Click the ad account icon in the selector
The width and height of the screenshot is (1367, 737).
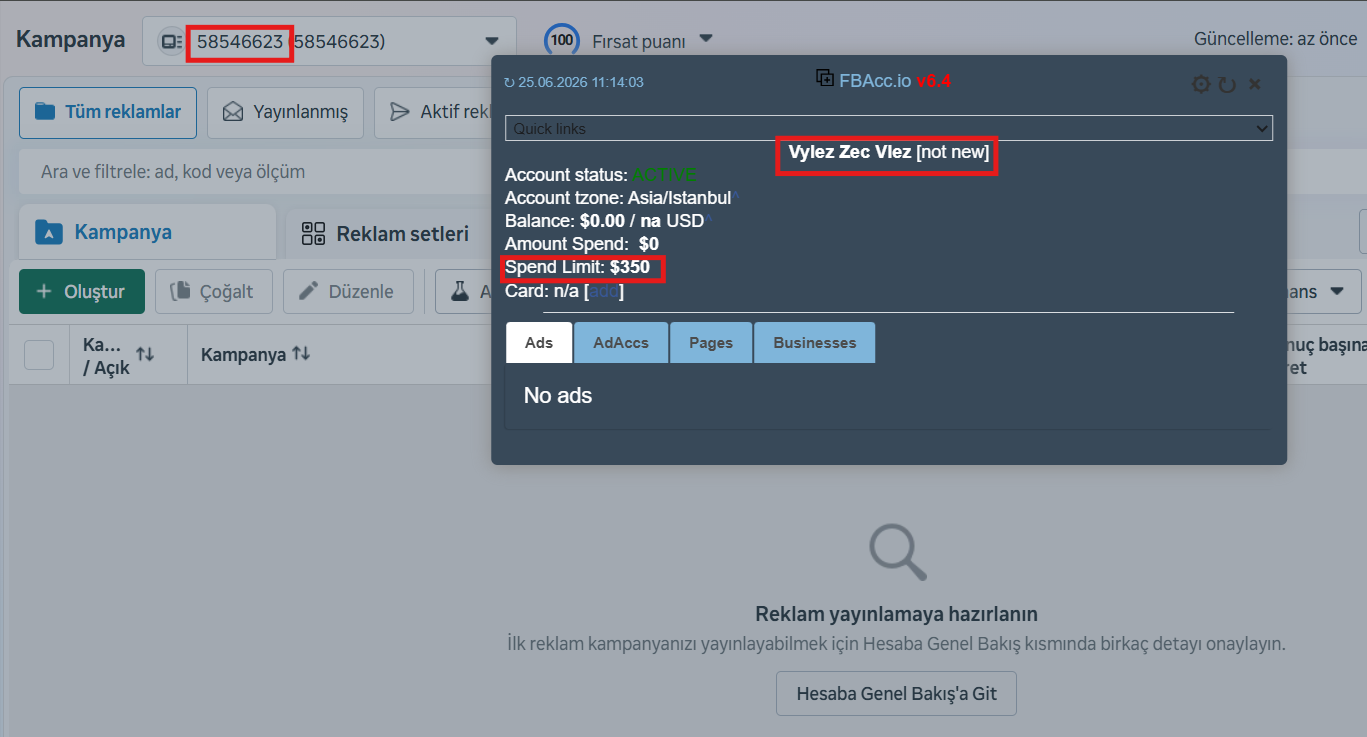point(172,41)
